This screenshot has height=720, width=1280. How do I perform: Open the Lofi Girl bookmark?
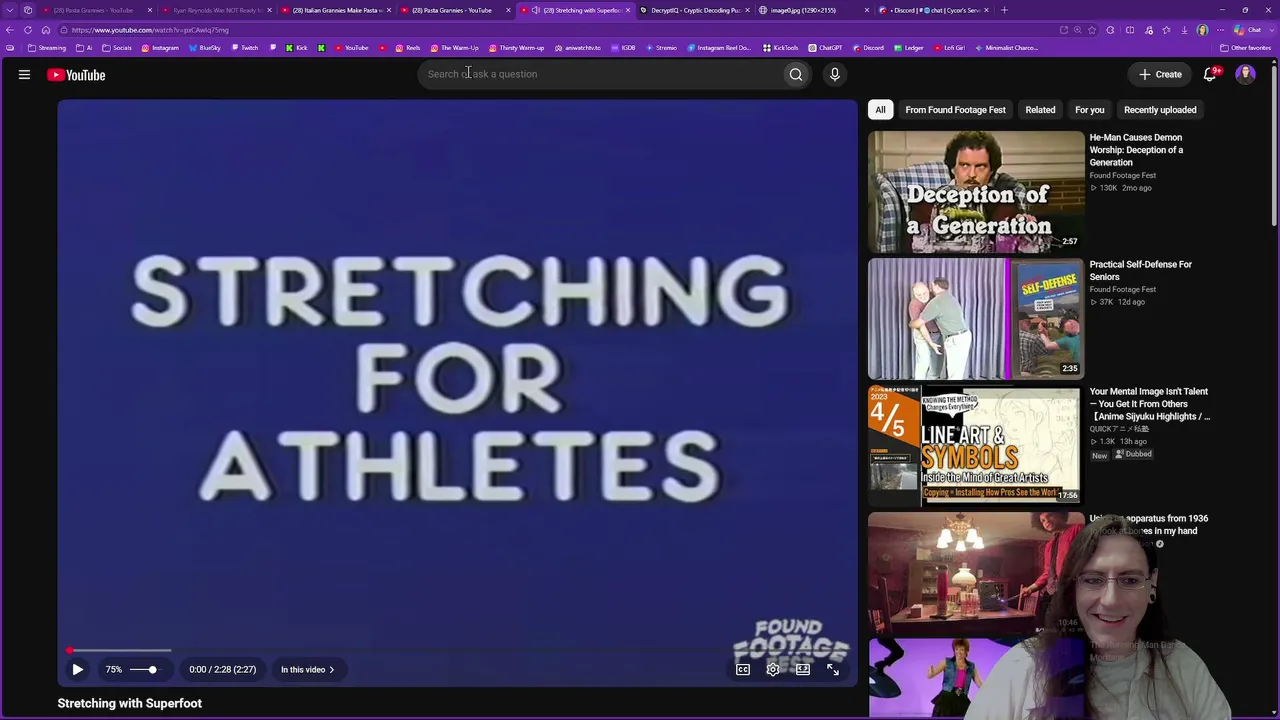pos(951,48)
